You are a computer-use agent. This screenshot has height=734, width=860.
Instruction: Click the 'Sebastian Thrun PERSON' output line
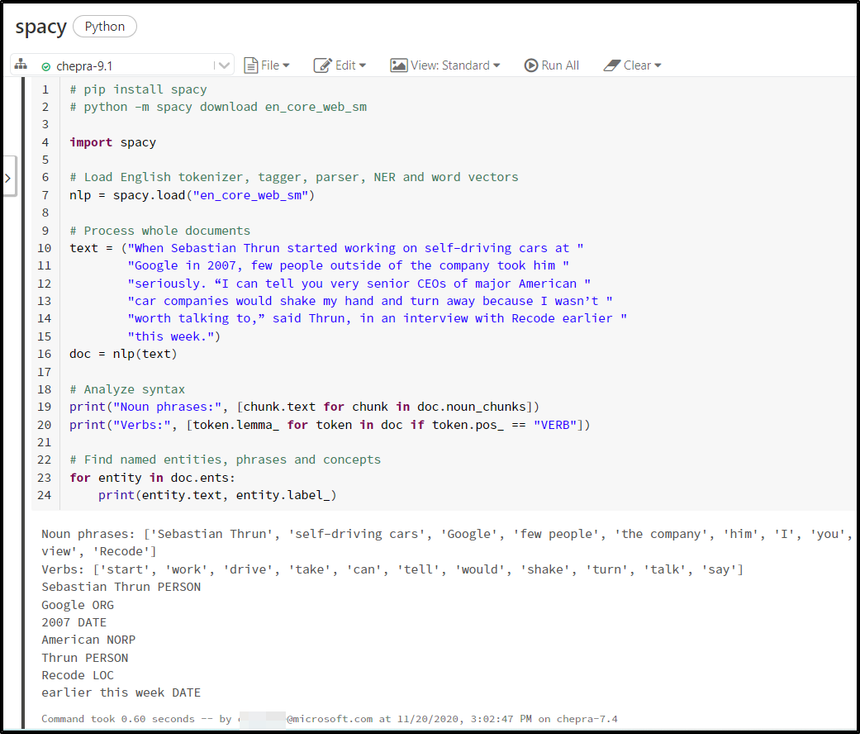[x=121, y=587]
